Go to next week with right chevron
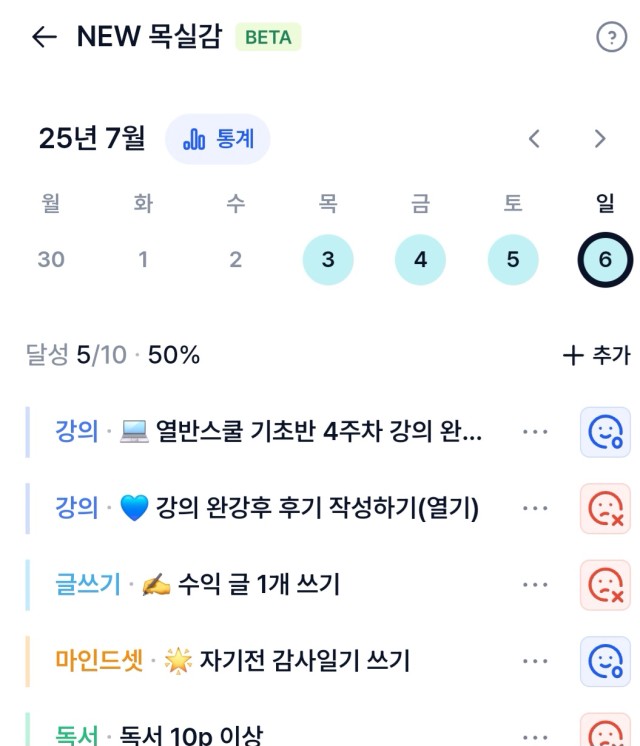This screenshot has height=746, width=640. click(600, 139)
